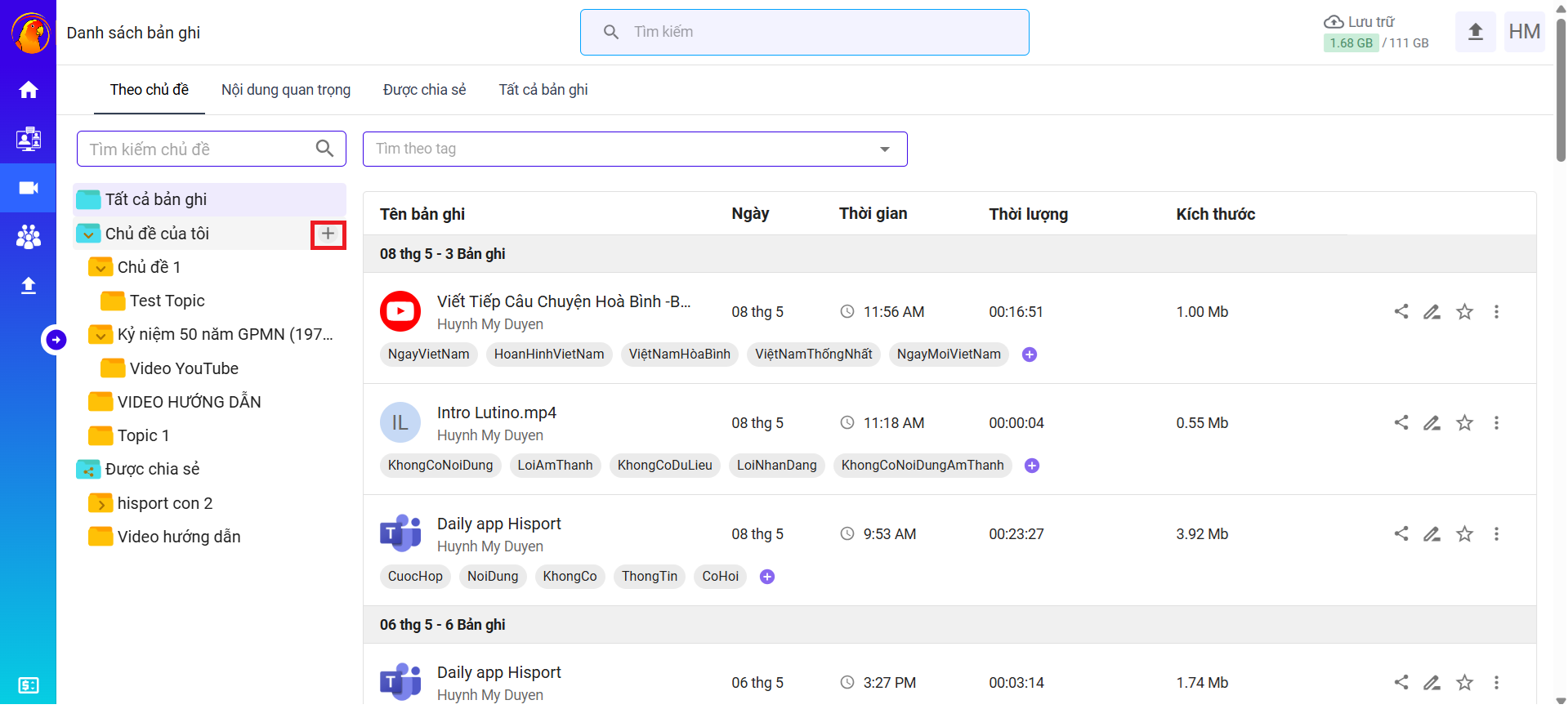Screen dimensions: 1568x718
Task: Select the Được chia sẻ tree folder
Action: [152, 469]
